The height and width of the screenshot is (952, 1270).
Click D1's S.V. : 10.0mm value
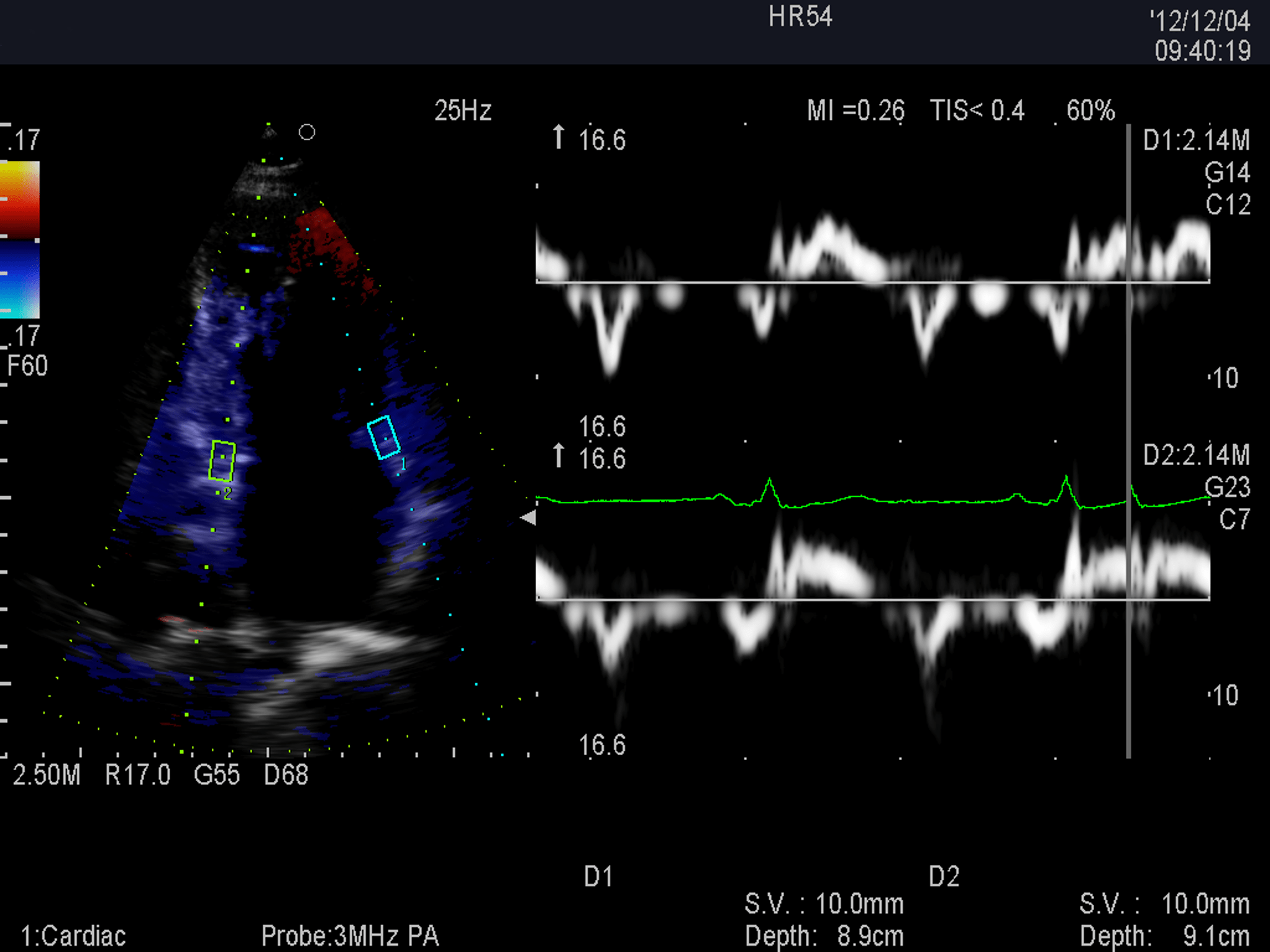click(824, 904)
